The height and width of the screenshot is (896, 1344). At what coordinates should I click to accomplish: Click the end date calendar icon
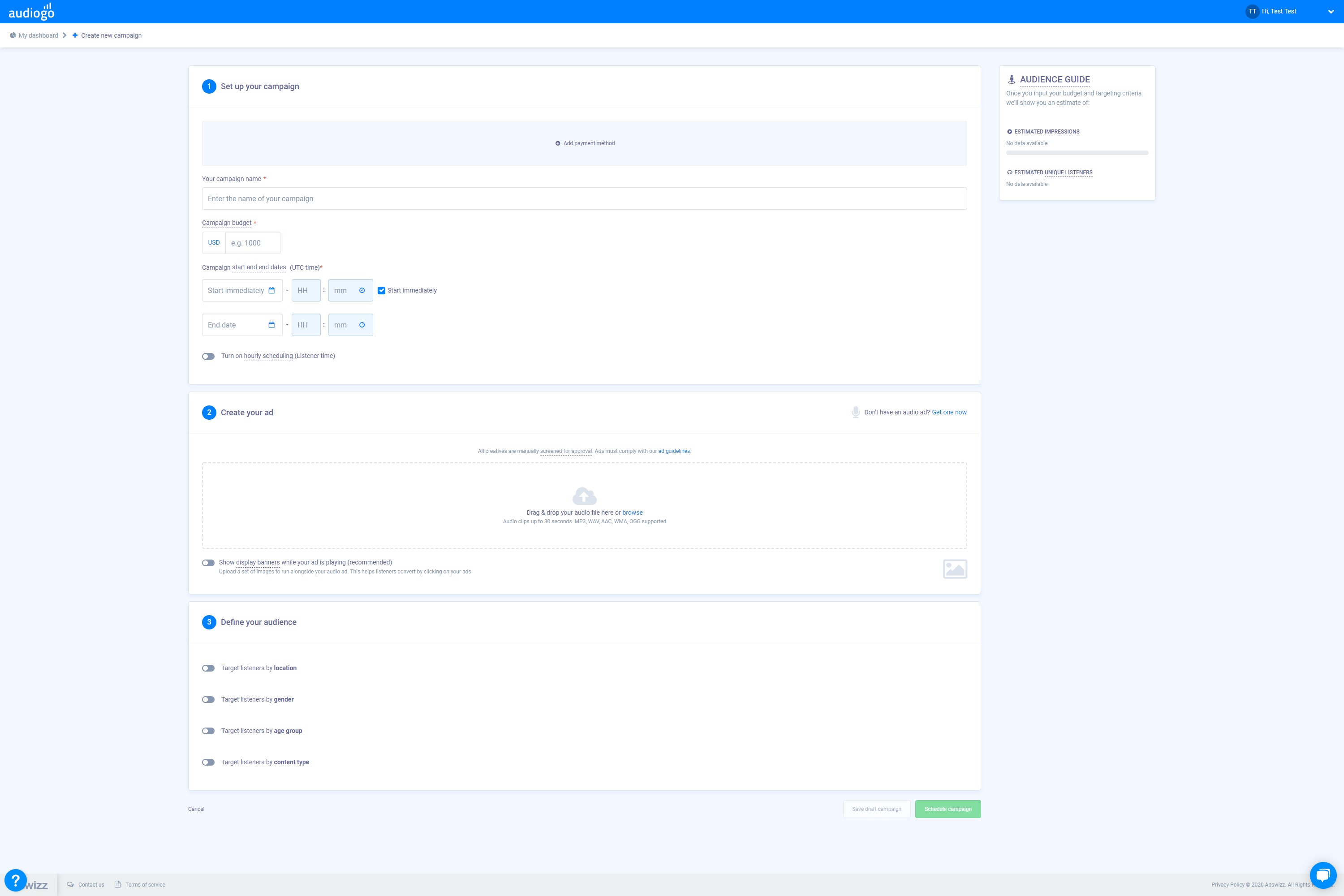[x=271, y=325]
